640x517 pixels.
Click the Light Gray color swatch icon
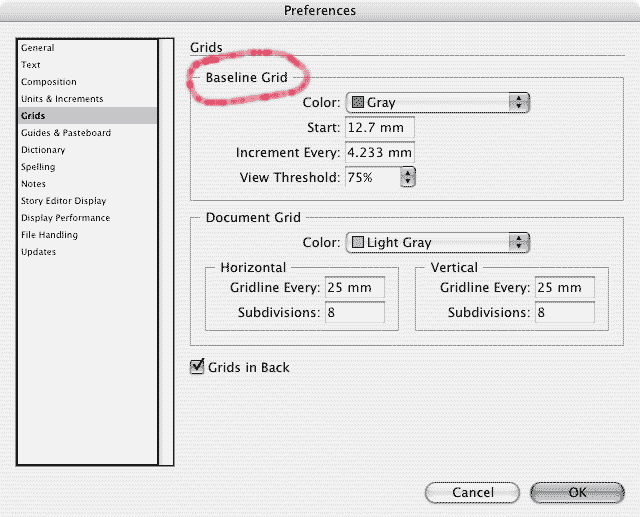pos(358,242)
